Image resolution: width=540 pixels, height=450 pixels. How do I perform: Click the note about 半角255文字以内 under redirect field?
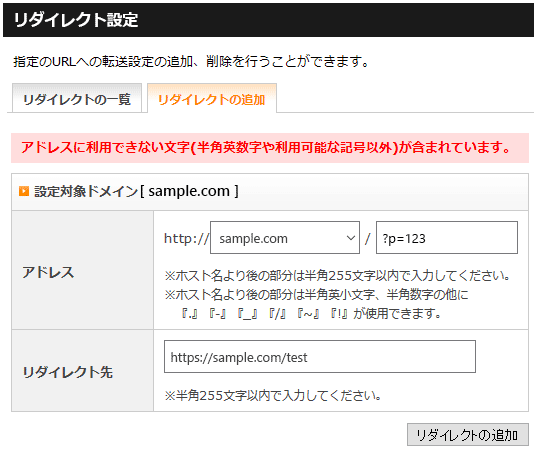point(273,396)
